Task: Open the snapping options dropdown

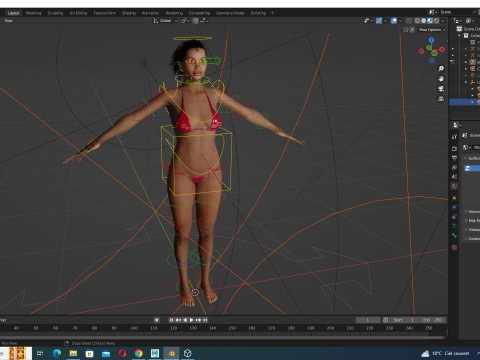Action: [x=204, y=21]
